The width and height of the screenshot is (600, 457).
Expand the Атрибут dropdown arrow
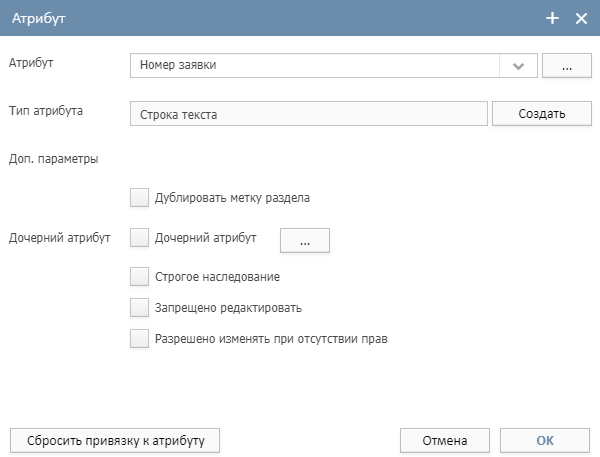pos(518,66)
